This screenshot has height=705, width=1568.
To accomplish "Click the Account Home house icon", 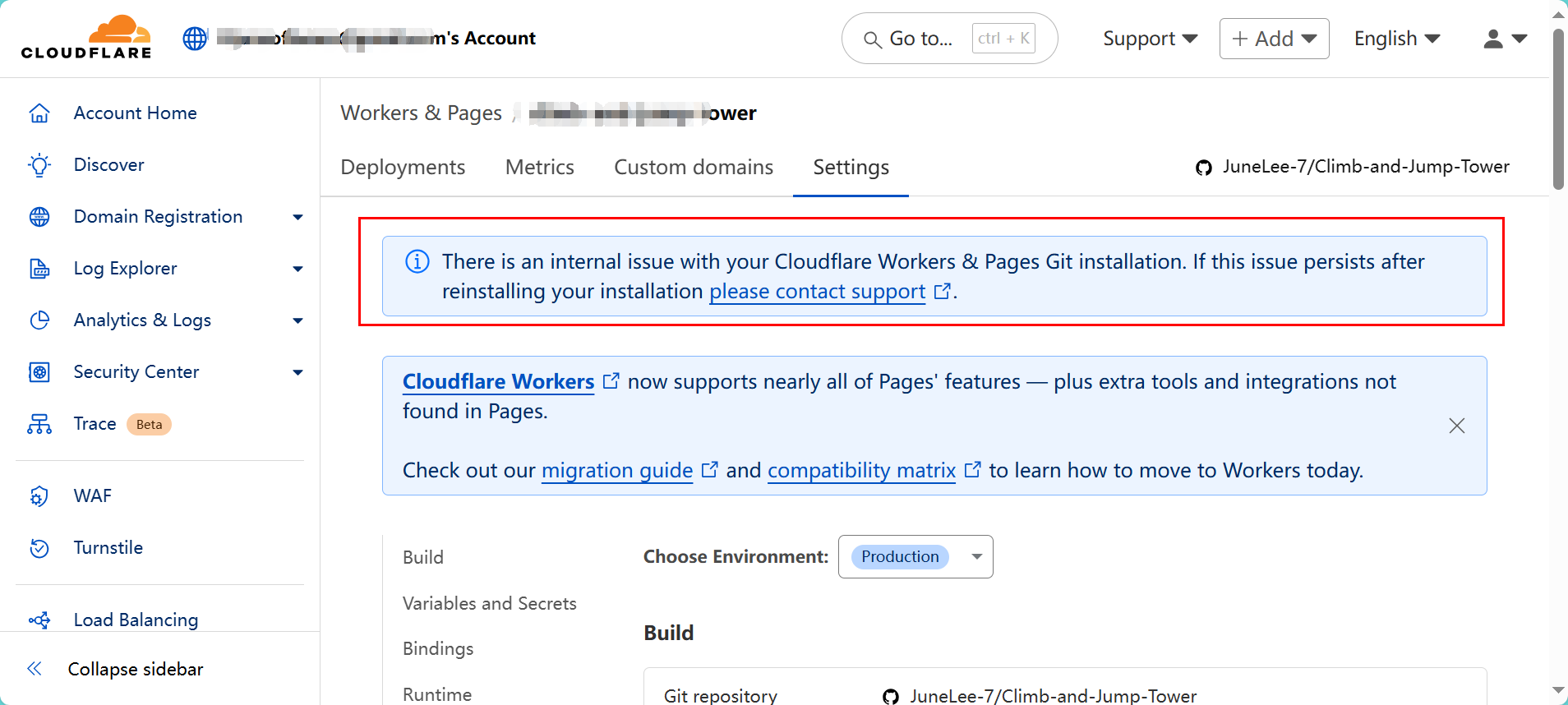I will pos(39,113).
